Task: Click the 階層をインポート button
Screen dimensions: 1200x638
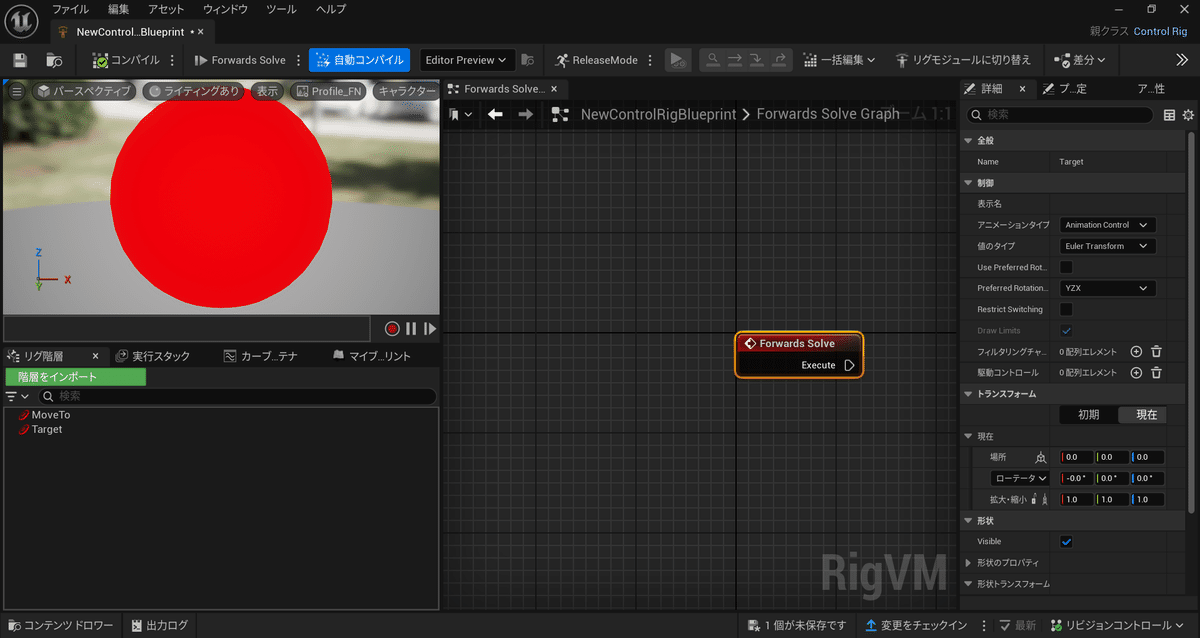Action: tap(75, 377)
